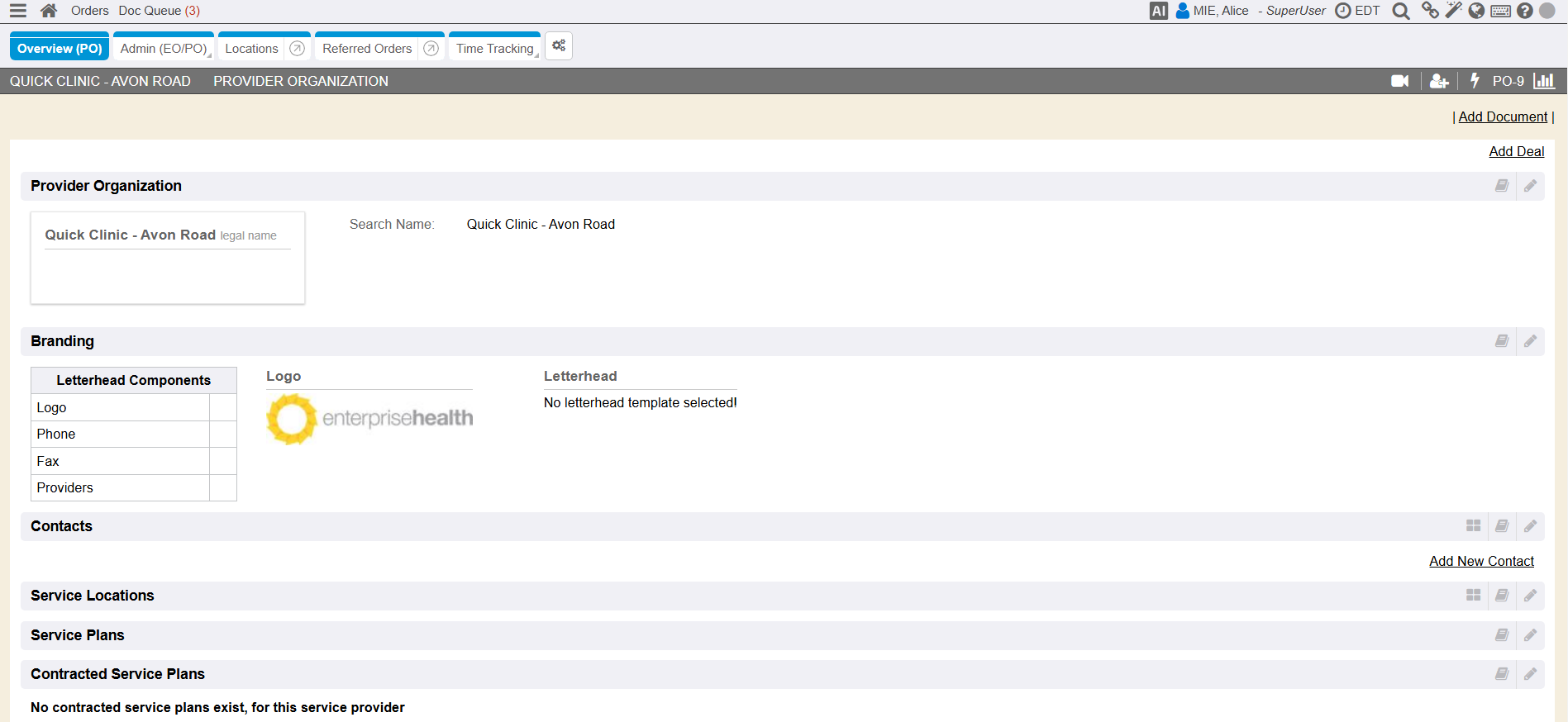Click the add user icon
This screenshot has height=722, width=1568.
(1438, 81)
